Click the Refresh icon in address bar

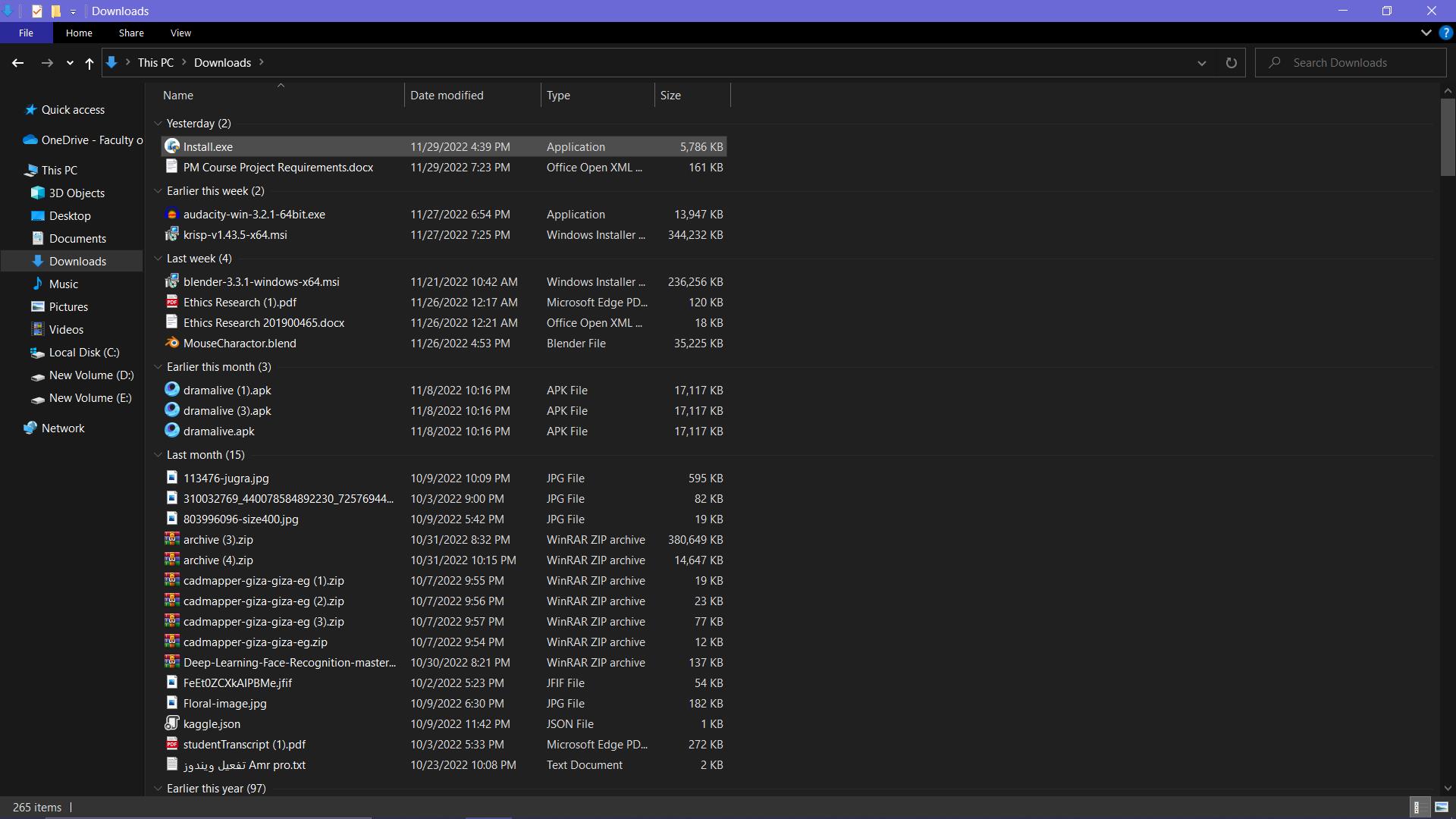click(x=1231, y=63)
